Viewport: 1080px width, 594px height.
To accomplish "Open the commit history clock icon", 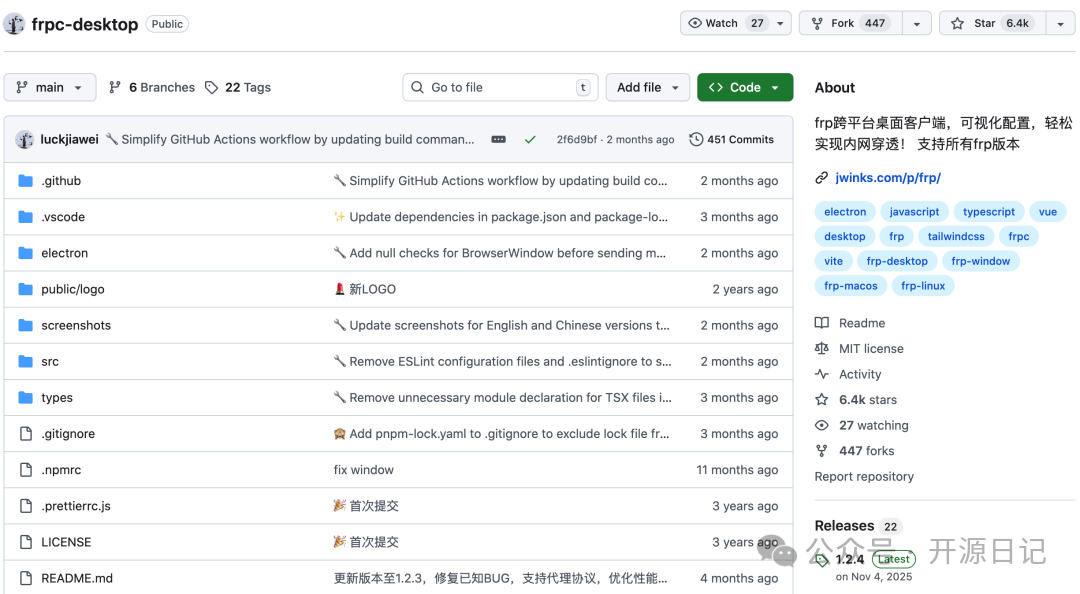I will click(697, 139).
